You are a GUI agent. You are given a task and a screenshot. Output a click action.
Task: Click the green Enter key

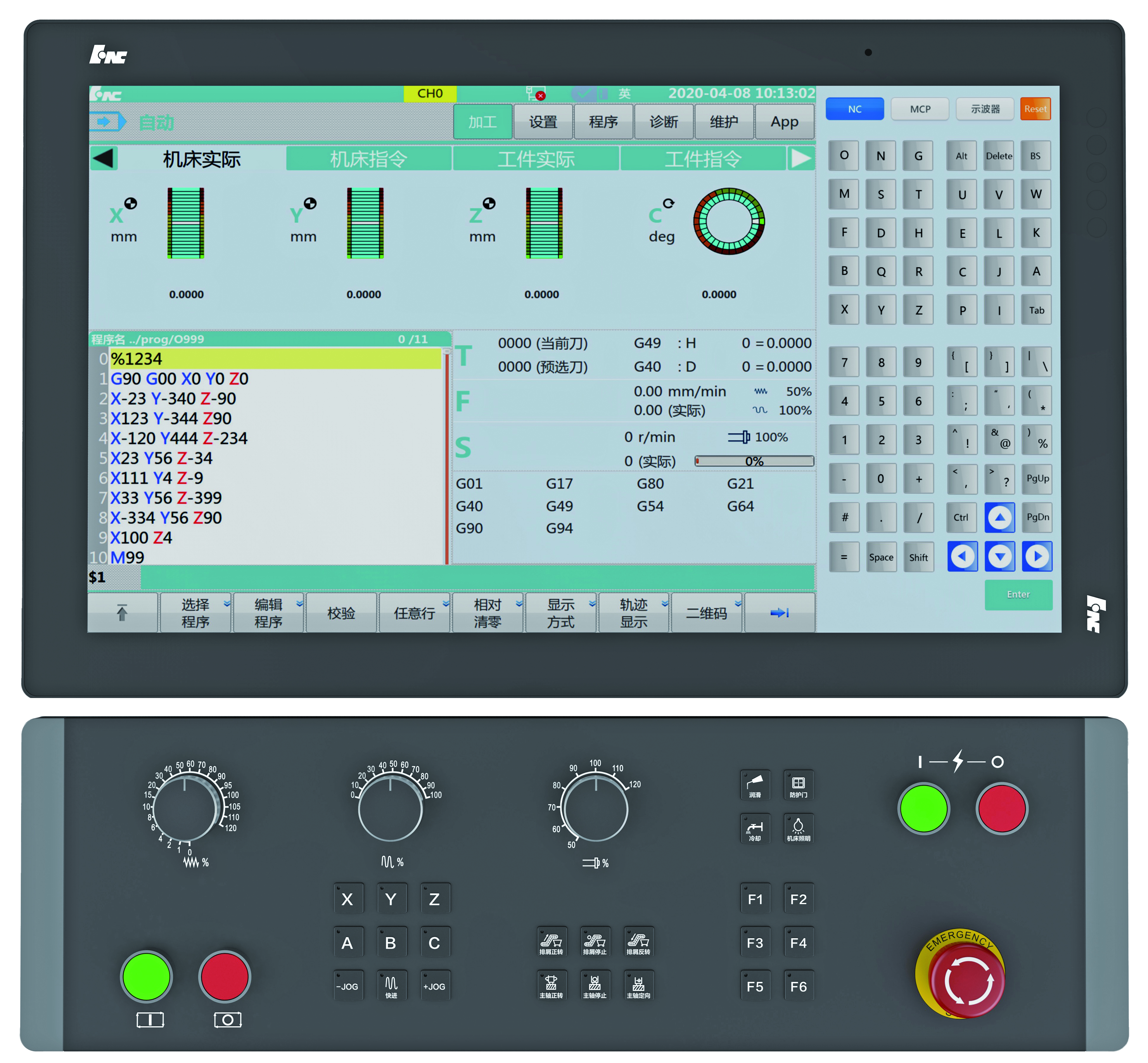coord(1018,594)
